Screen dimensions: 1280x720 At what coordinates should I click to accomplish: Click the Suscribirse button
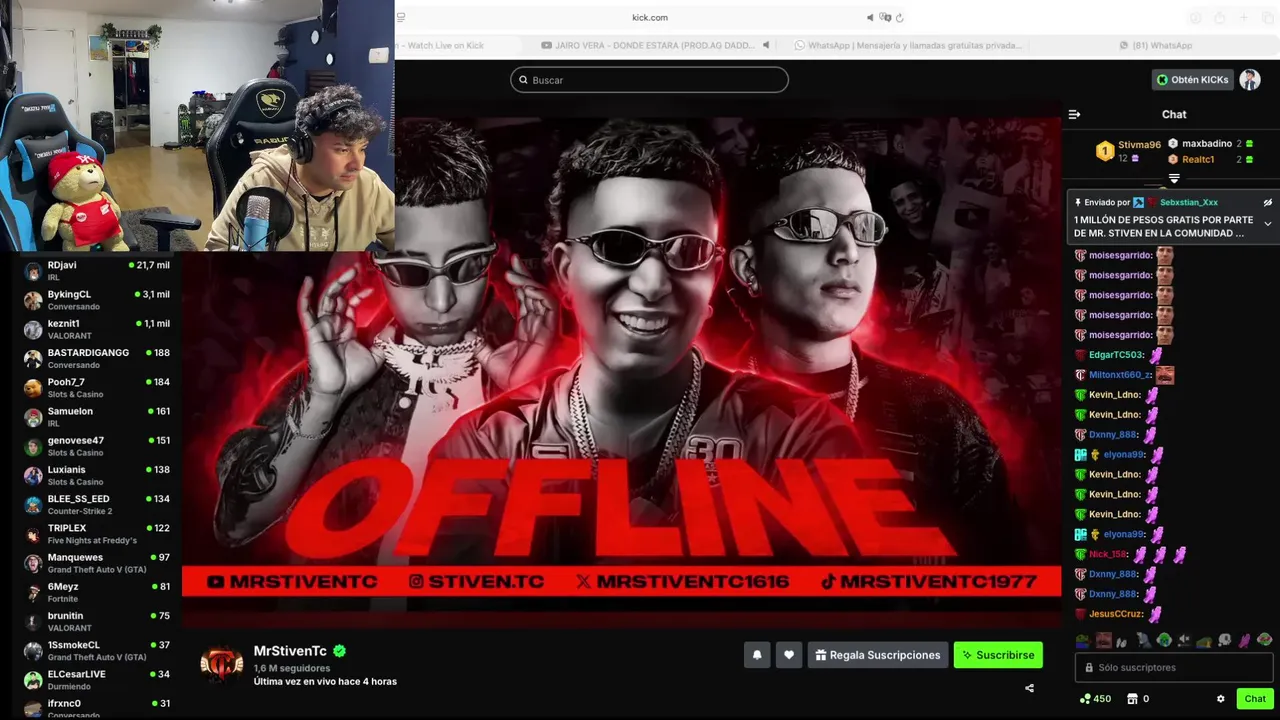click(998, 655)
